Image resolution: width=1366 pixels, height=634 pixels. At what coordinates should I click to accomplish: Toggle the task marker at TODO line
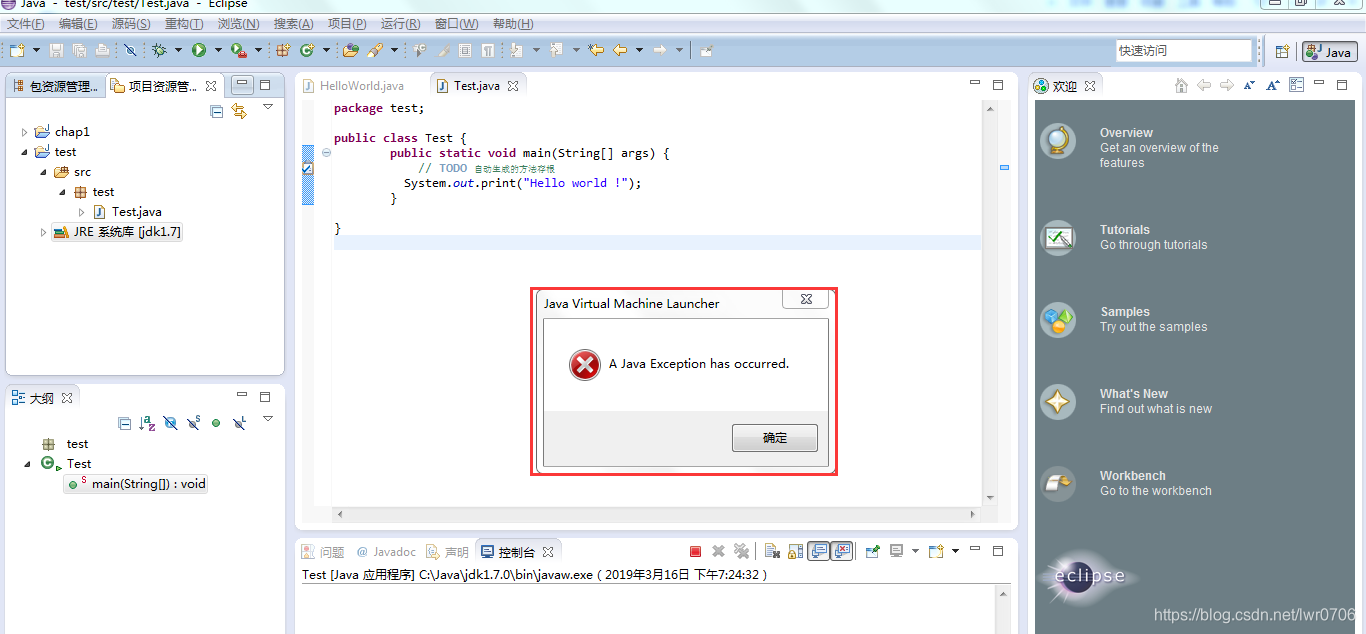coord(307,169)
